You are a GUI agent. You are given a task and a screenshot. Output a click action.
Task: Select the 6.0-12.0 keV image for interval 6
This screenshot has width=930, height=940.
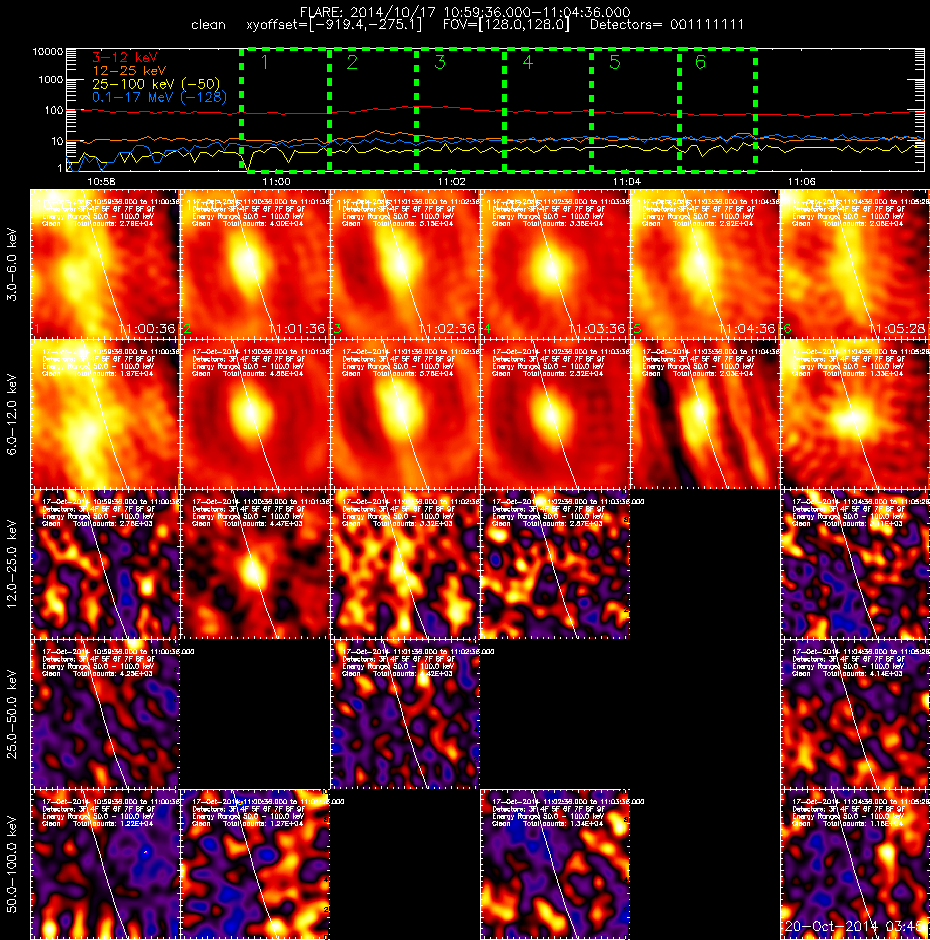pos(855,414)
